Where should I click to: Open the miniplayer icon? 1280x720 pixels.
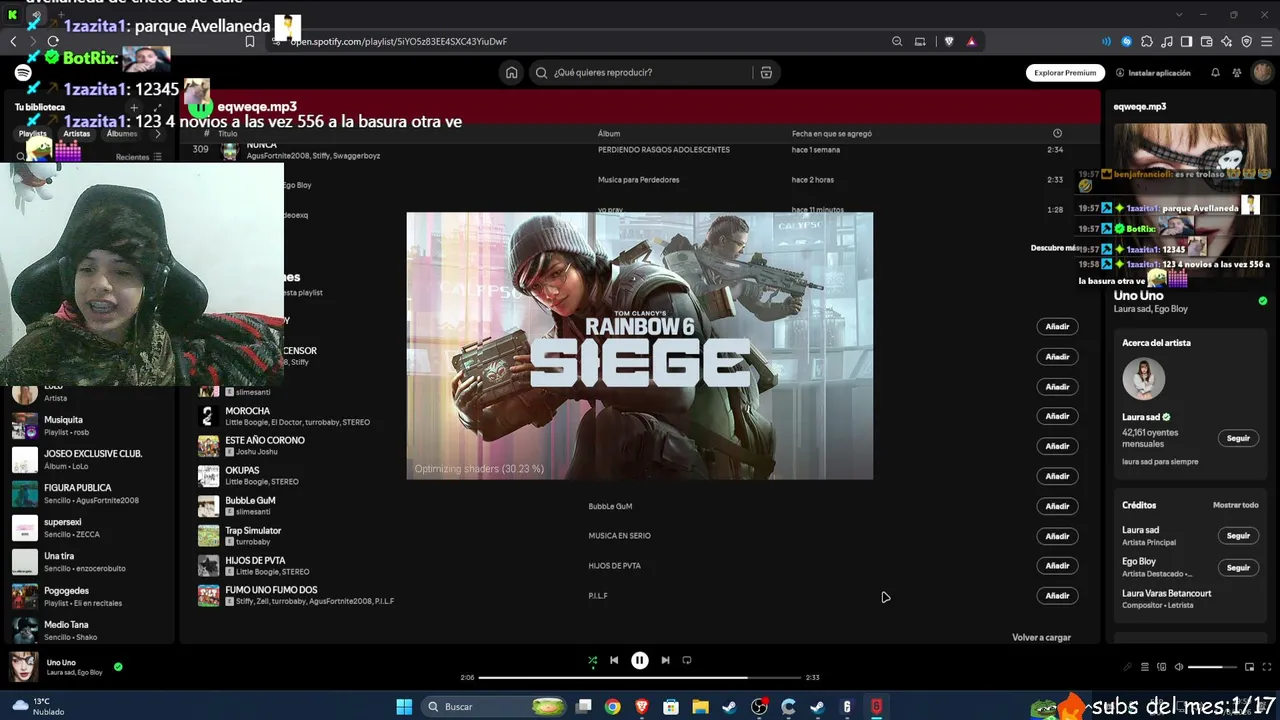tap(1249, 667)
